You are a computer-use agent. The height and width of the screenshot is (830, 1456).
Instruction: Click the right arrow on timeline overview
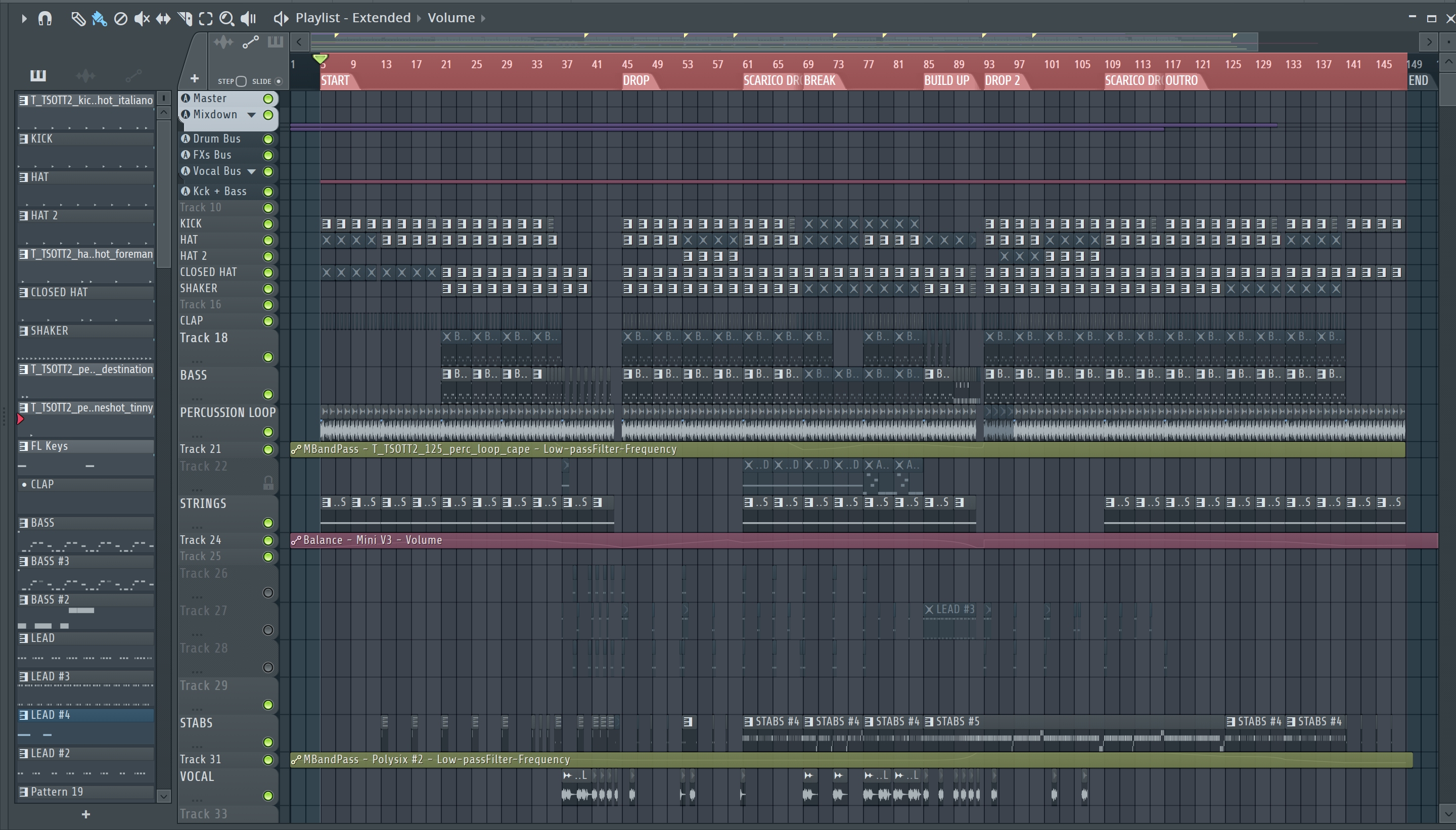pyautogui.click(x=1429, y=41)
